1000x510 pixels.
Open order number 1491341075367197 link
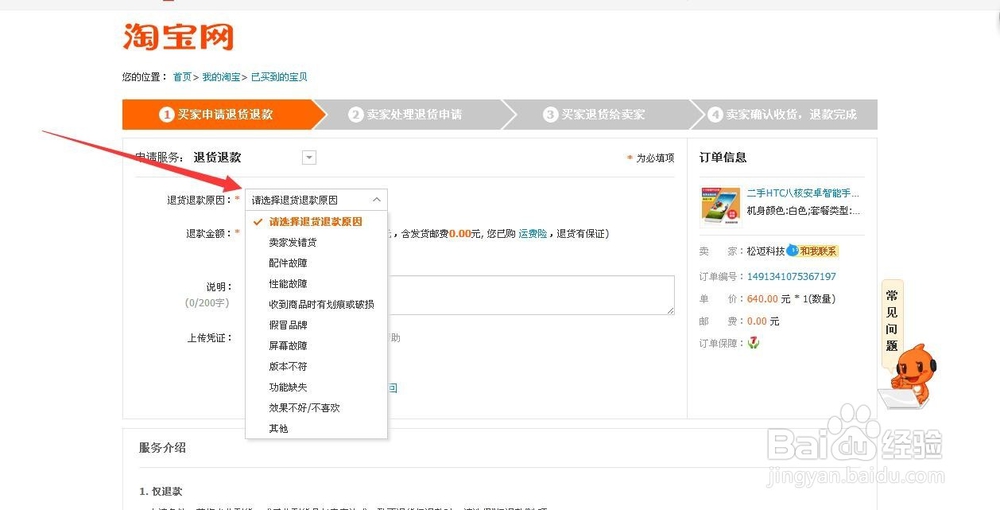click(791, 276)
